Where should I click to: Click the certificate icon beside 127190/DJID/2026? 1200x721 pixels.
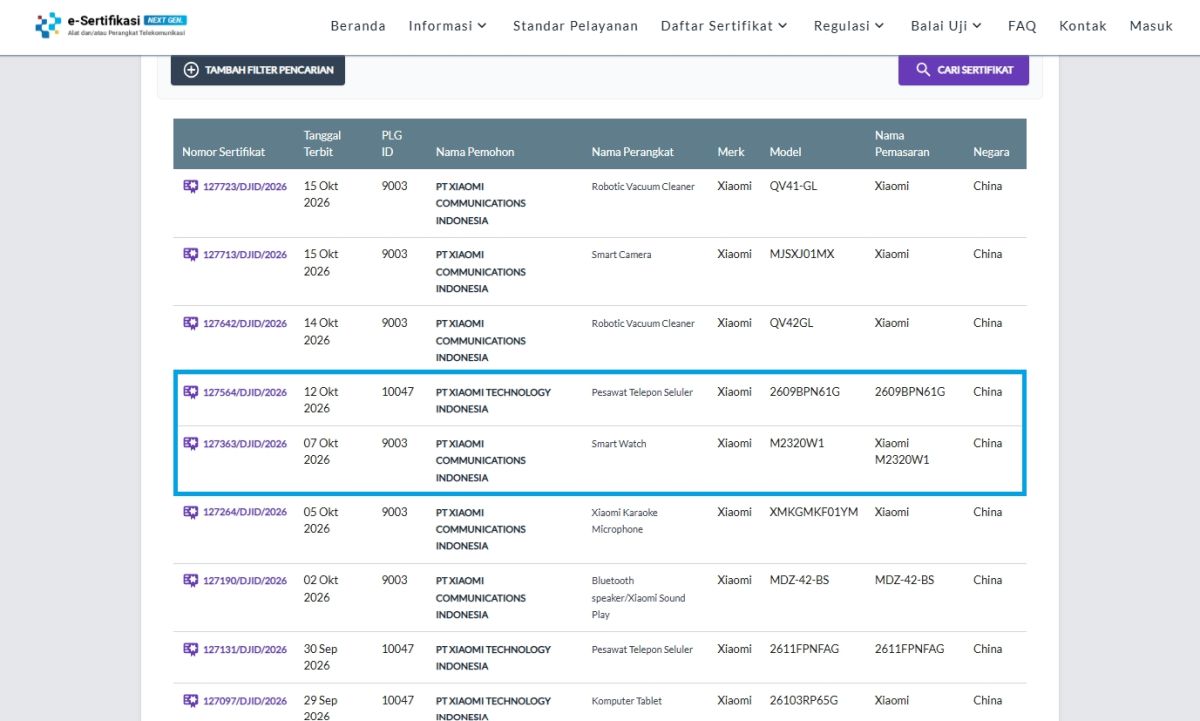pyautogui.click(x=191, y=580)
